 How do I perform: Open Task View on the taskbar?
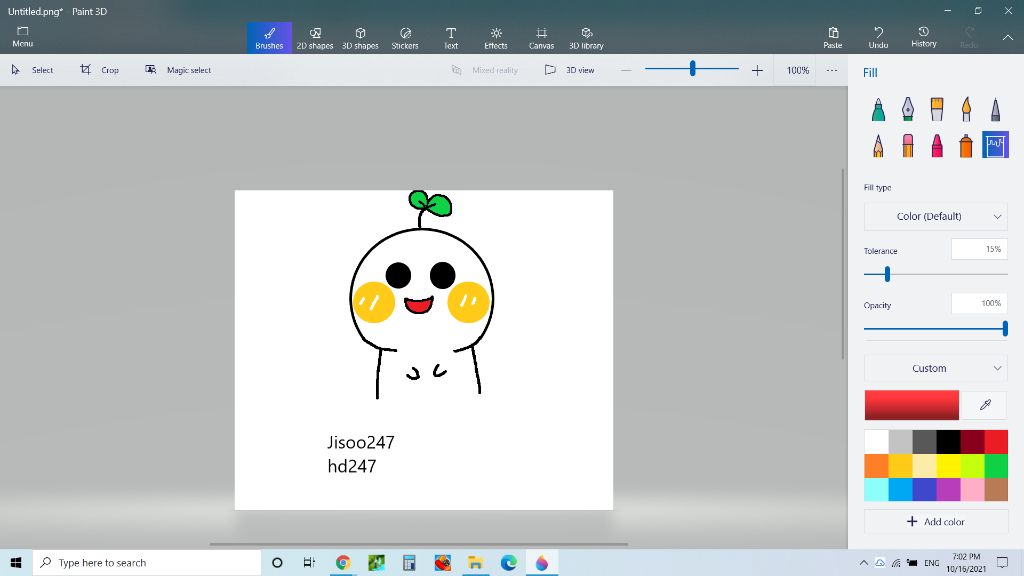click(x=310, y=562)
